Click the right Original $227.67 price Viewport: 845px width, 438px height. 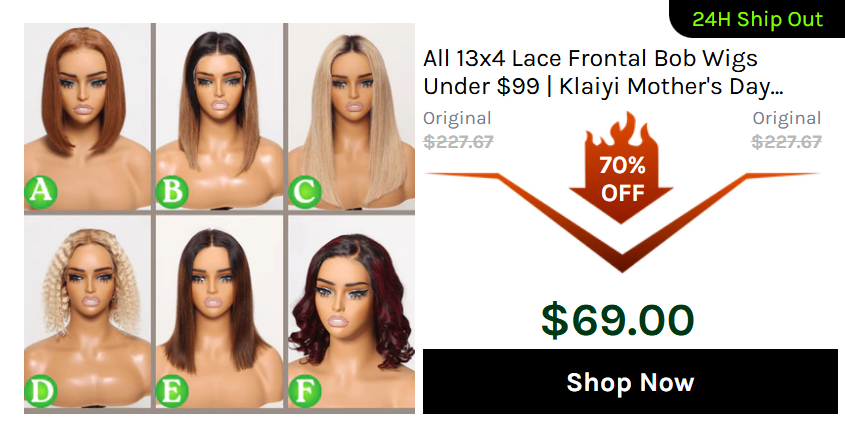786,130
